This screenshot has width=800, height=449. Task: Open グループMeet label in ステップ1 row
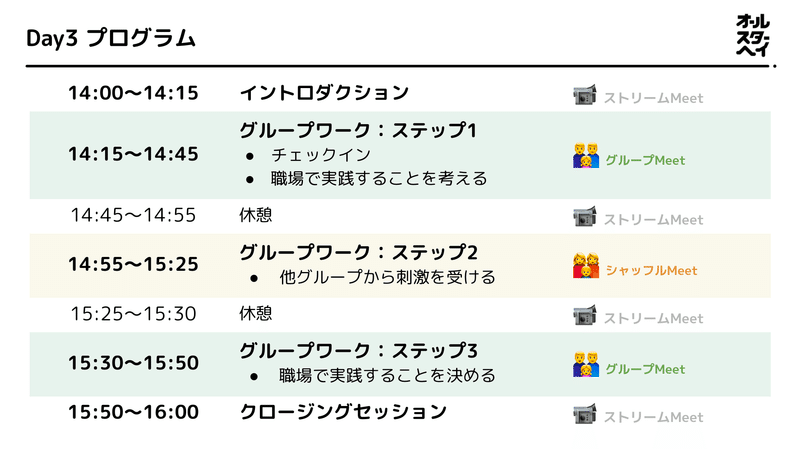click(x=645, y=160)
